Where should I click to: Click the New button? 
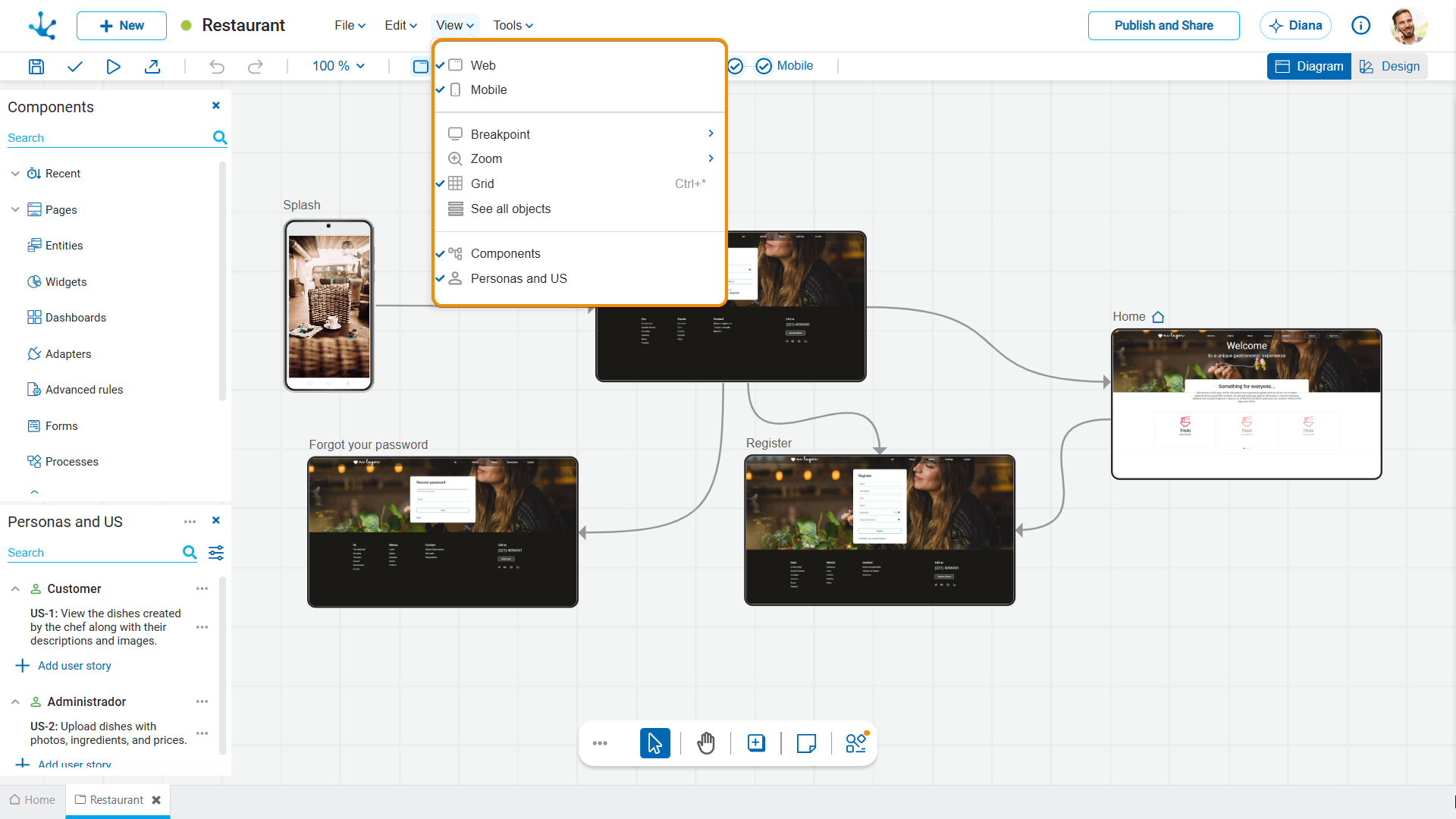pos(121,26)
